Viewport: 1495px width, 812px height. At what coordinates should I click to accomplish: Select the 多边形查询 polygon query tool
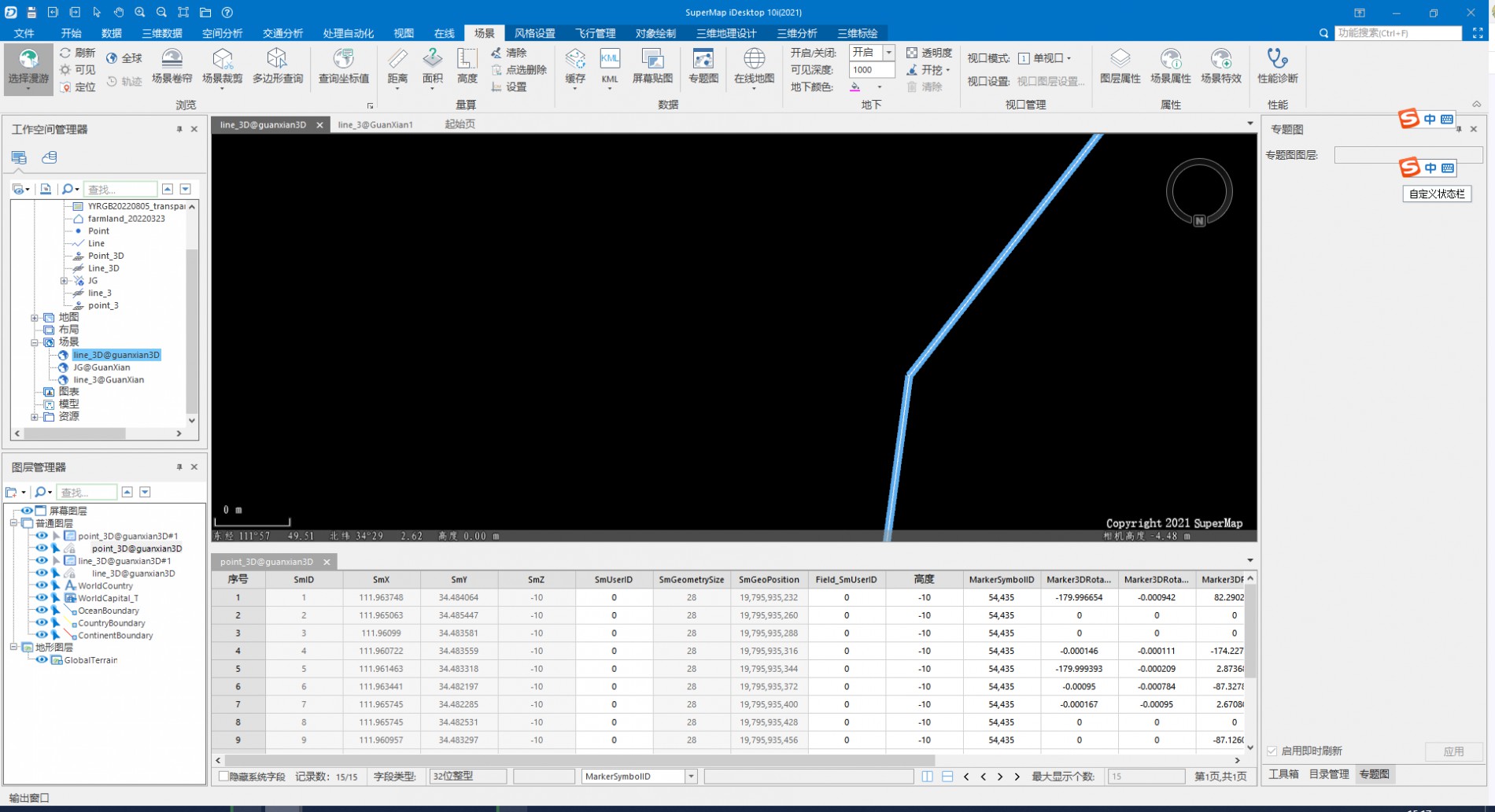tap(277, 66)
